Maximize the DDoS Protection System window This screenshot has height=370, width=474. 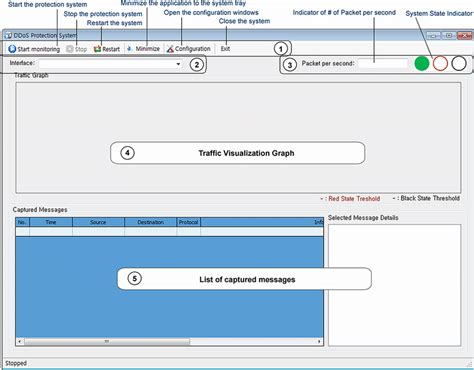click(449, 35)
